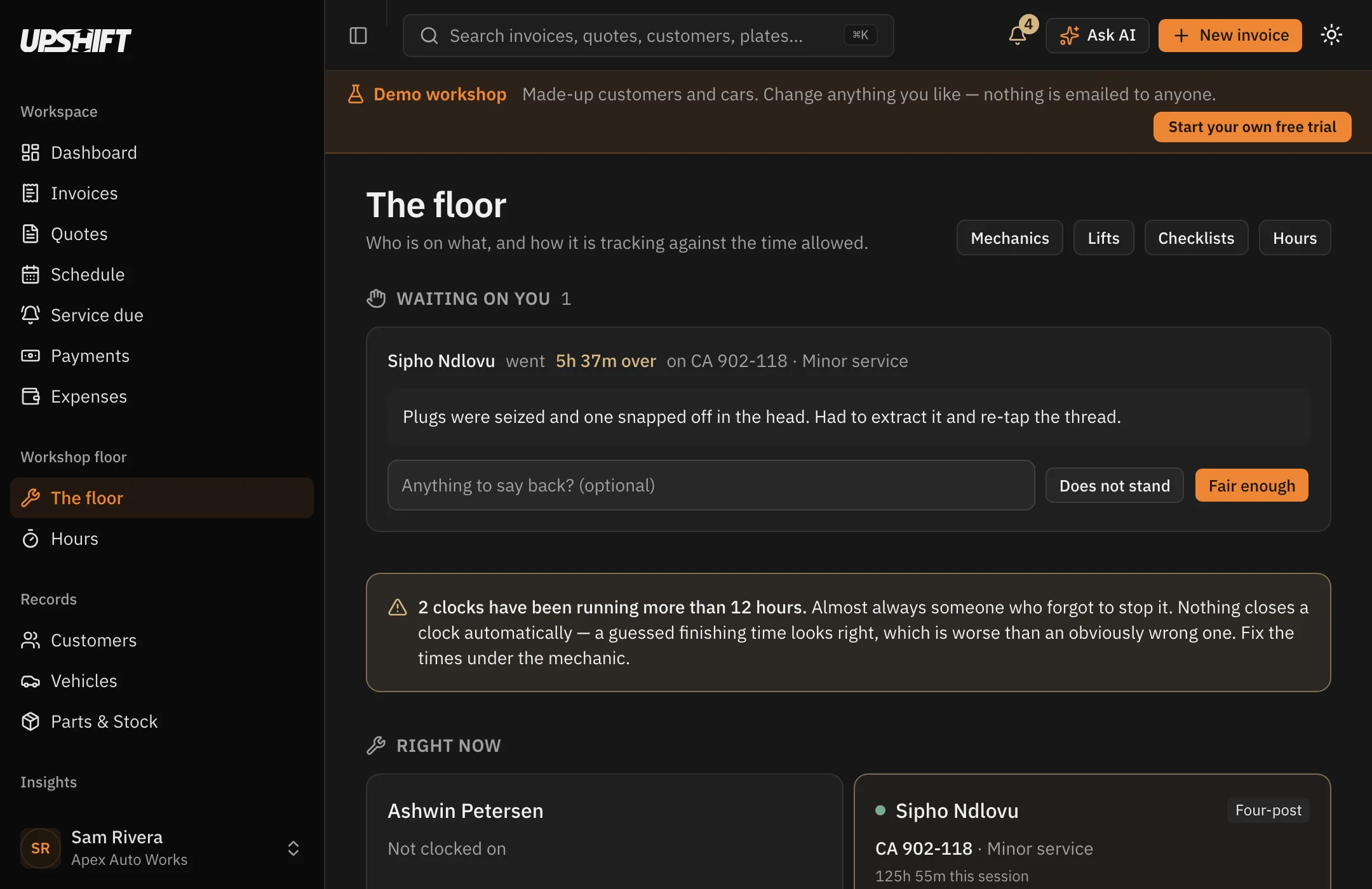Click Fair enough on Sipho's overrun
Screen dimensions: 1372x889
click(1251, 486)
